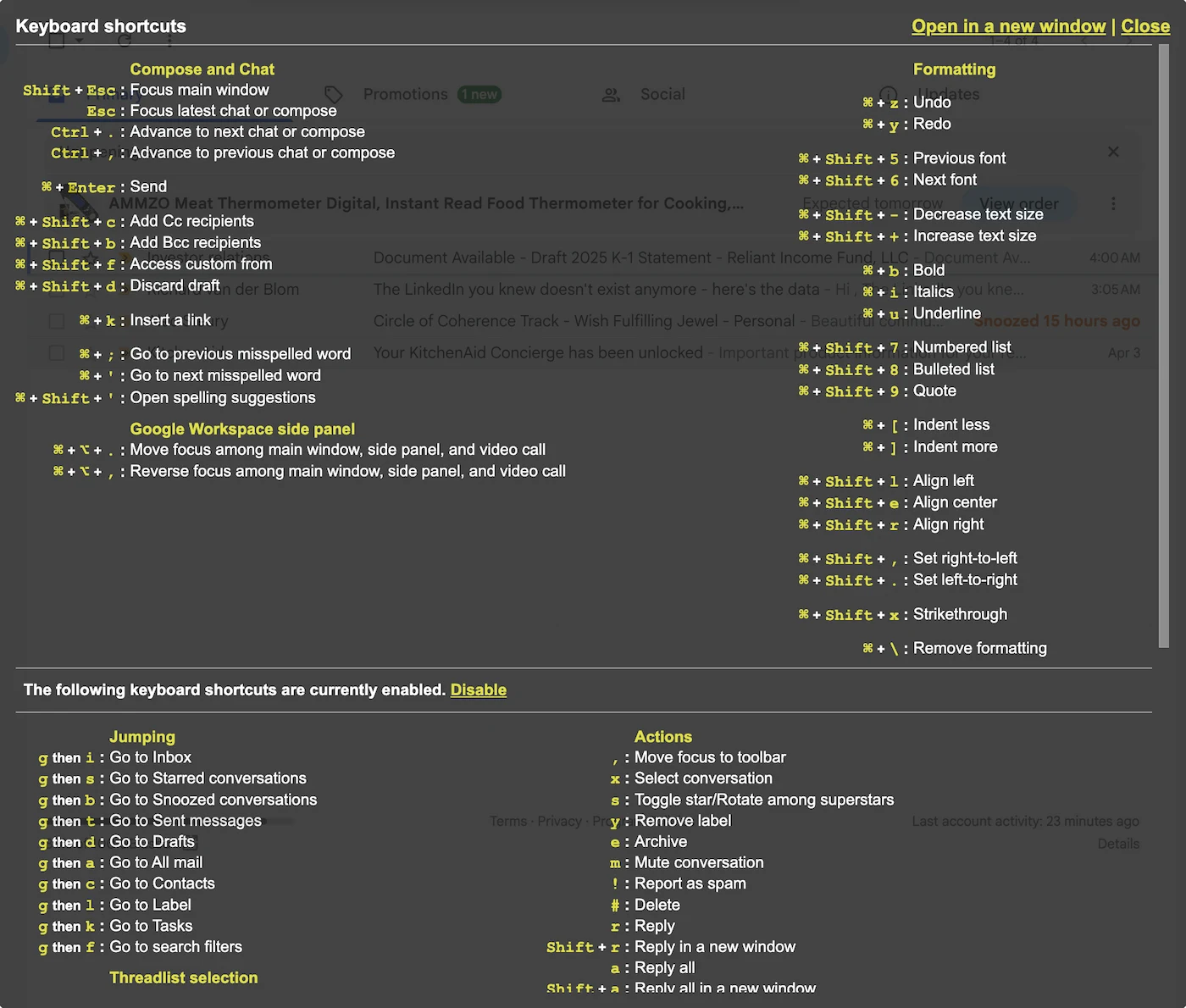Click 'Decrease text size' text
This screenshot has width=1186, height=1008.
(x=978, y=214)
